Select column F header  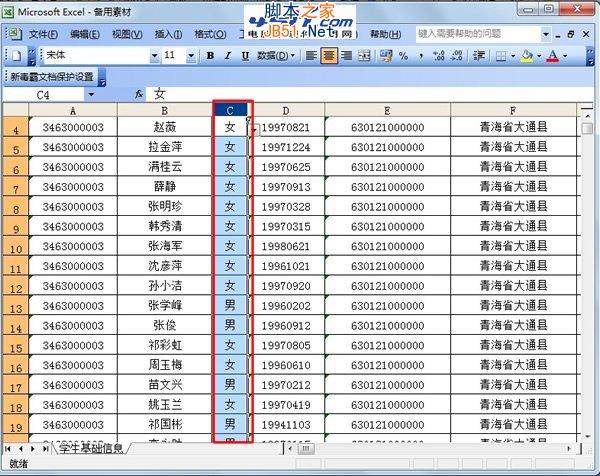click(513, 111)
